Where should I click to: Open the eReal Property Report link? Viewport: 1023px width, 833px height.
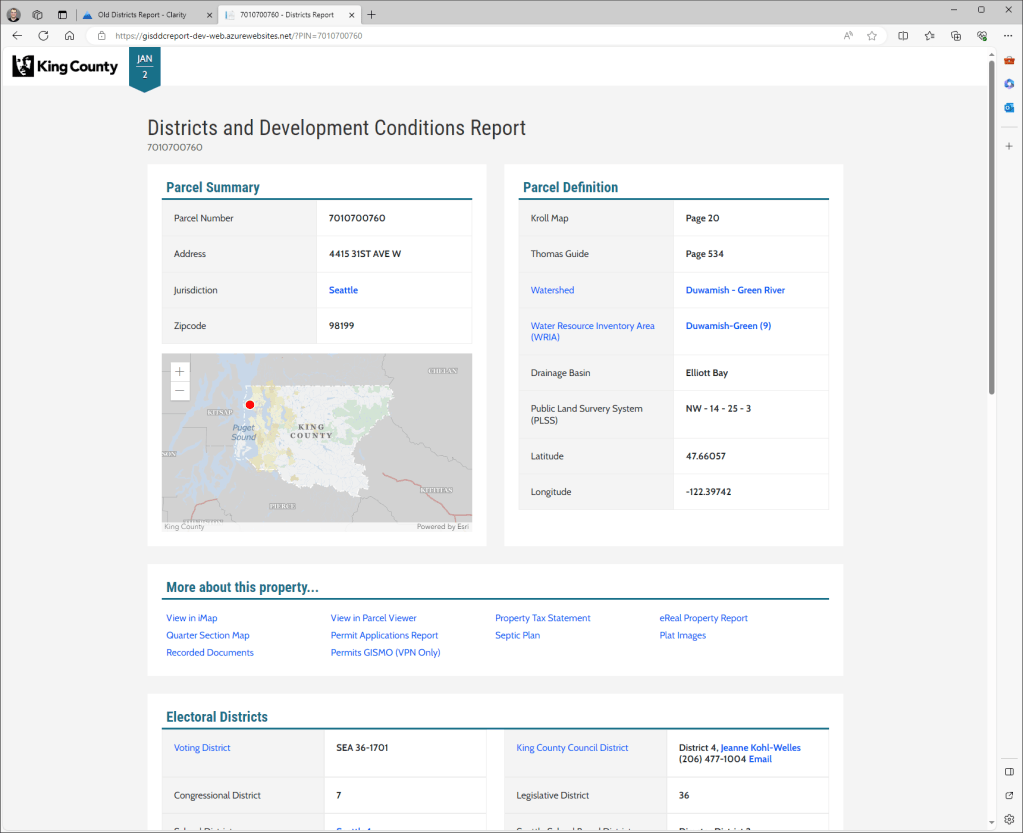tap(703, 618)
